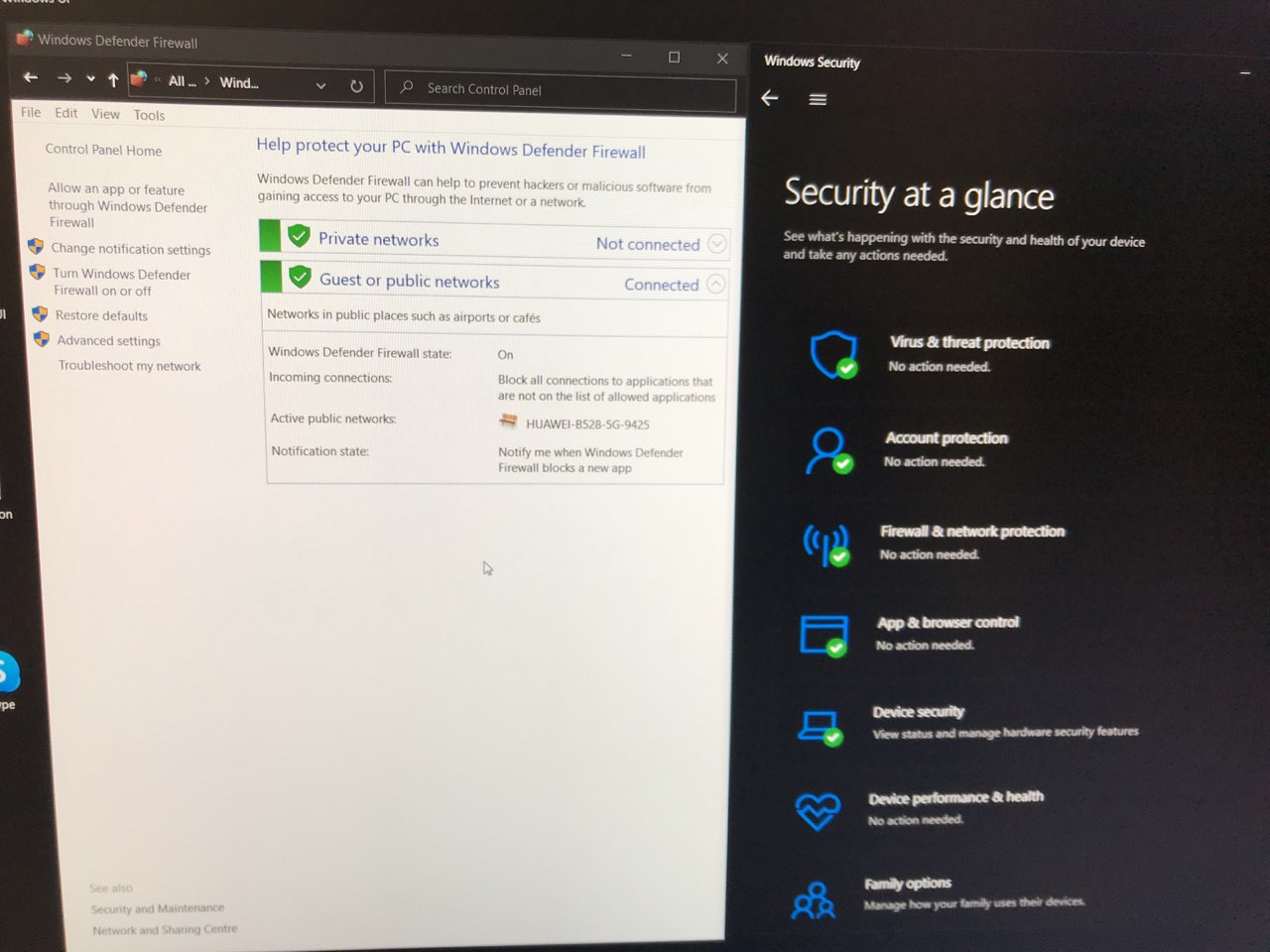1270x952 pixels.
Task: Click 'HUAWEI-B528-5G-9425' network name
Action: click(x=587, y=424)
